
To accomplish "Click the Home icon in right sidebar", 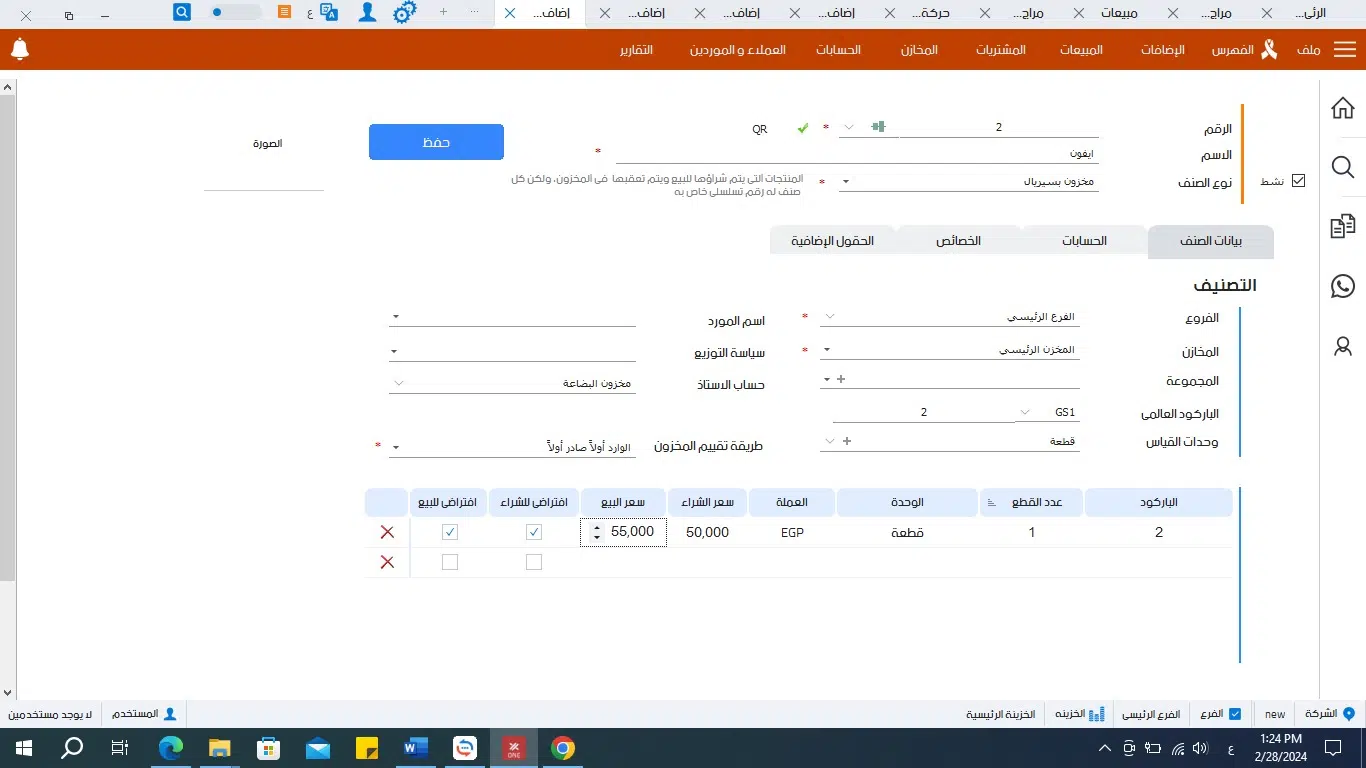I will (1343, 108).
